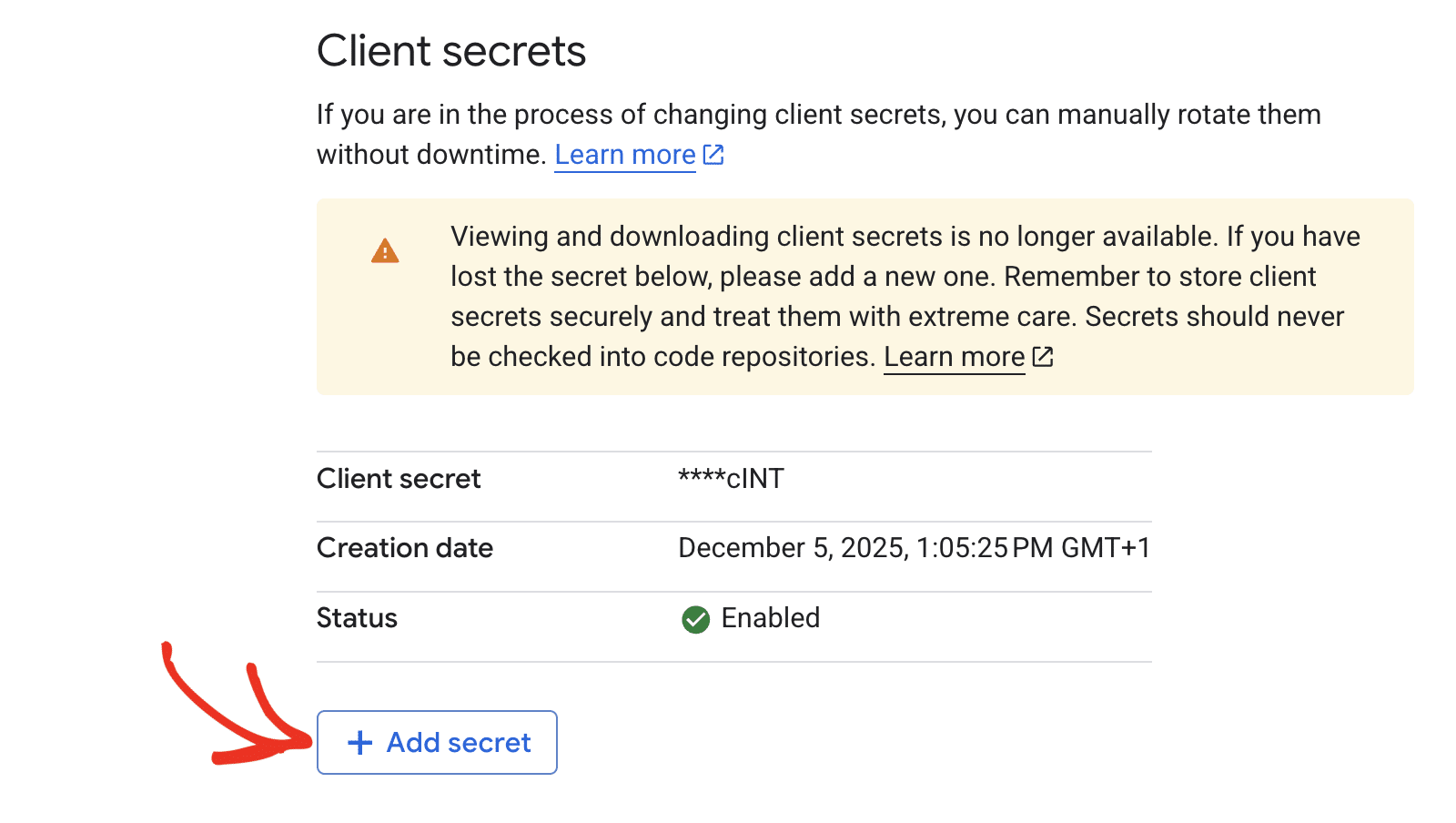The width and height of the screenshot is (1456, 823).
Task: Click 'If you are in the process' paragraph
Action: pyautogui.click(x=817, y=116)
